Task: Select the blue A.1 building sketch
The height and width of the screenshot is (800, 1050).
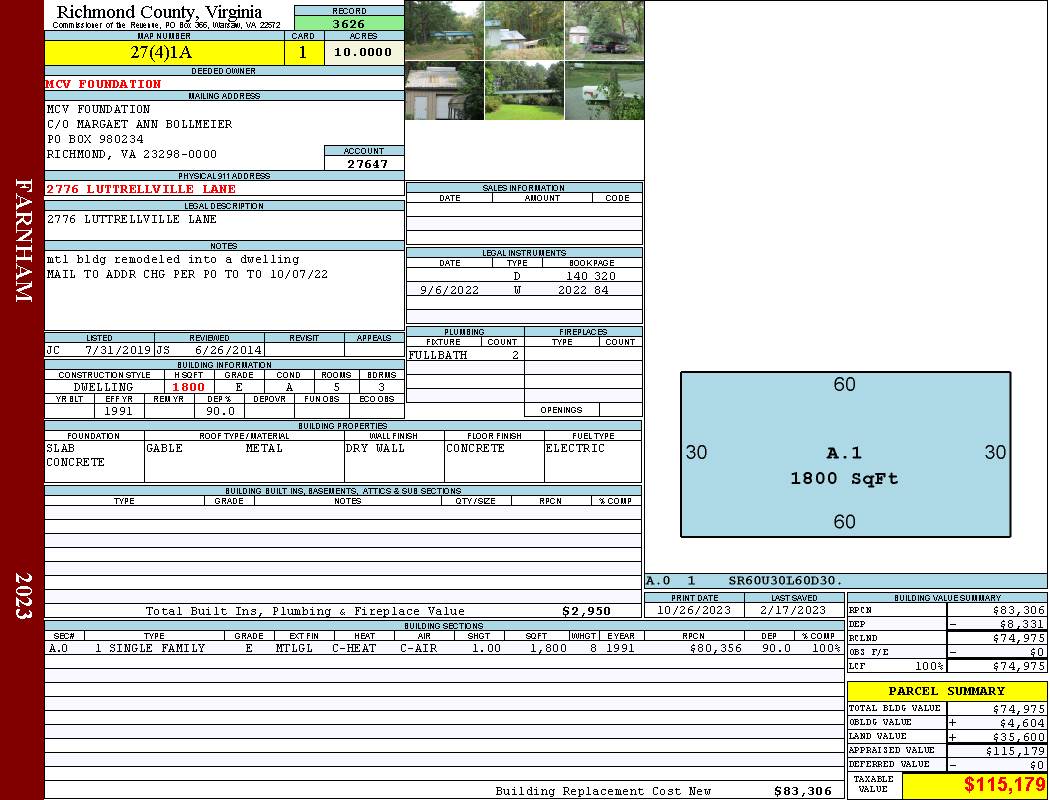Action: coord(845,455)
